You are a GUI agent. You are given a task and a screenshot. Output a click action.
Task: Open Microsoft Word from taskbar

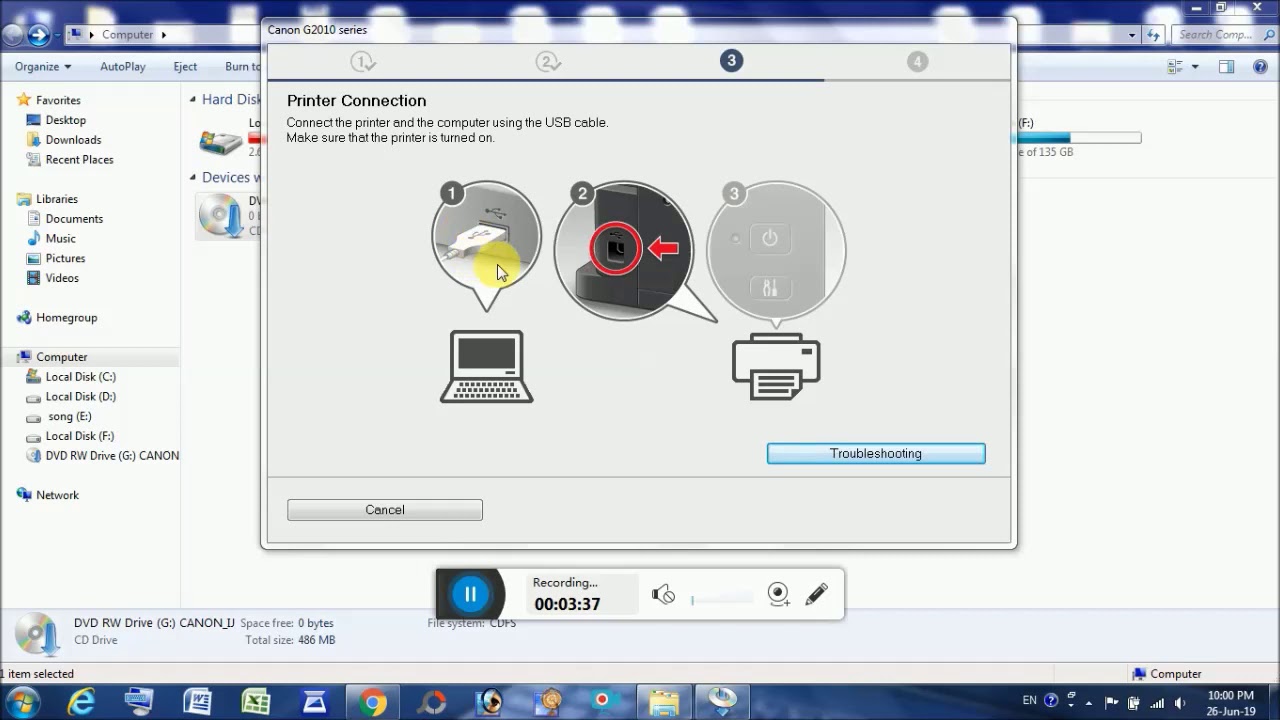(x=197, y=701)
